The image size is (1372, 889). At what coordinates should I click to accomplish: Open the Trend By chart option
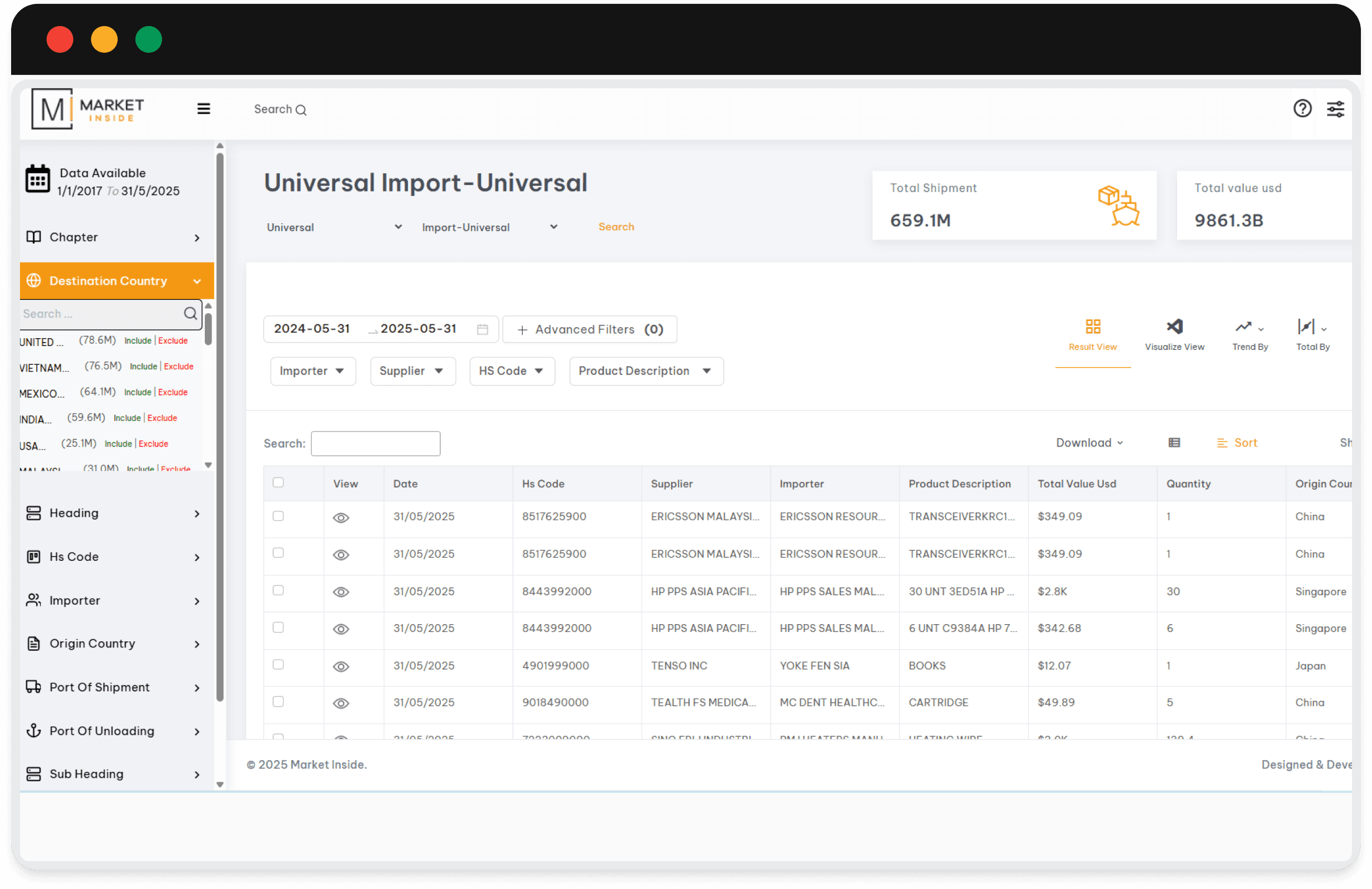(1249, 334)
